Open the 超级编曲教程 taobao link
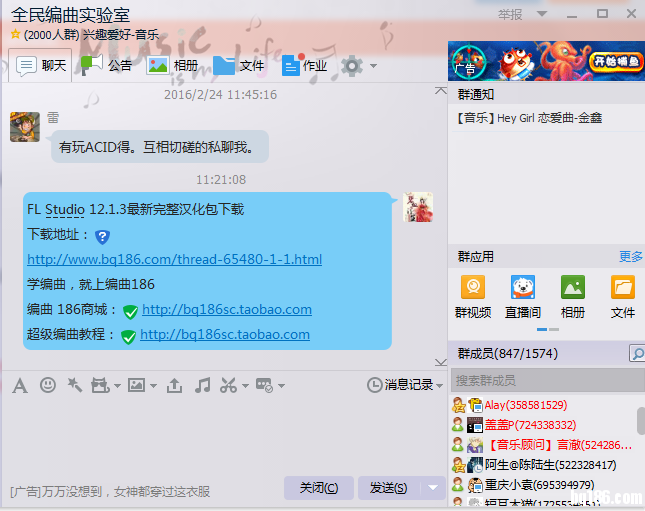Image resolution: width=645 pixels, height=511 pixels. coord(225,334)
